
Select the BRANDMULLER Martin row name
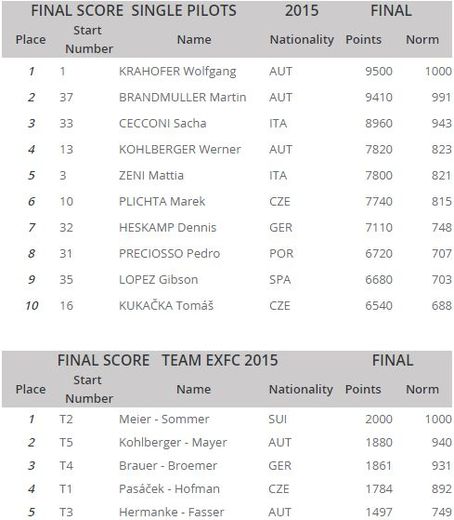[183, 97]
